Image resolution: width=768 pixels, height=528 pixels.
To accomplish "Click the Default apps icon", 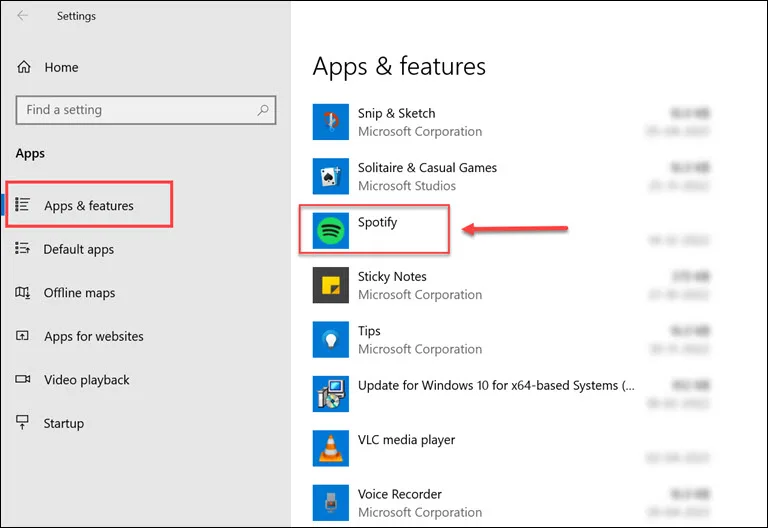I will (23, 248).
